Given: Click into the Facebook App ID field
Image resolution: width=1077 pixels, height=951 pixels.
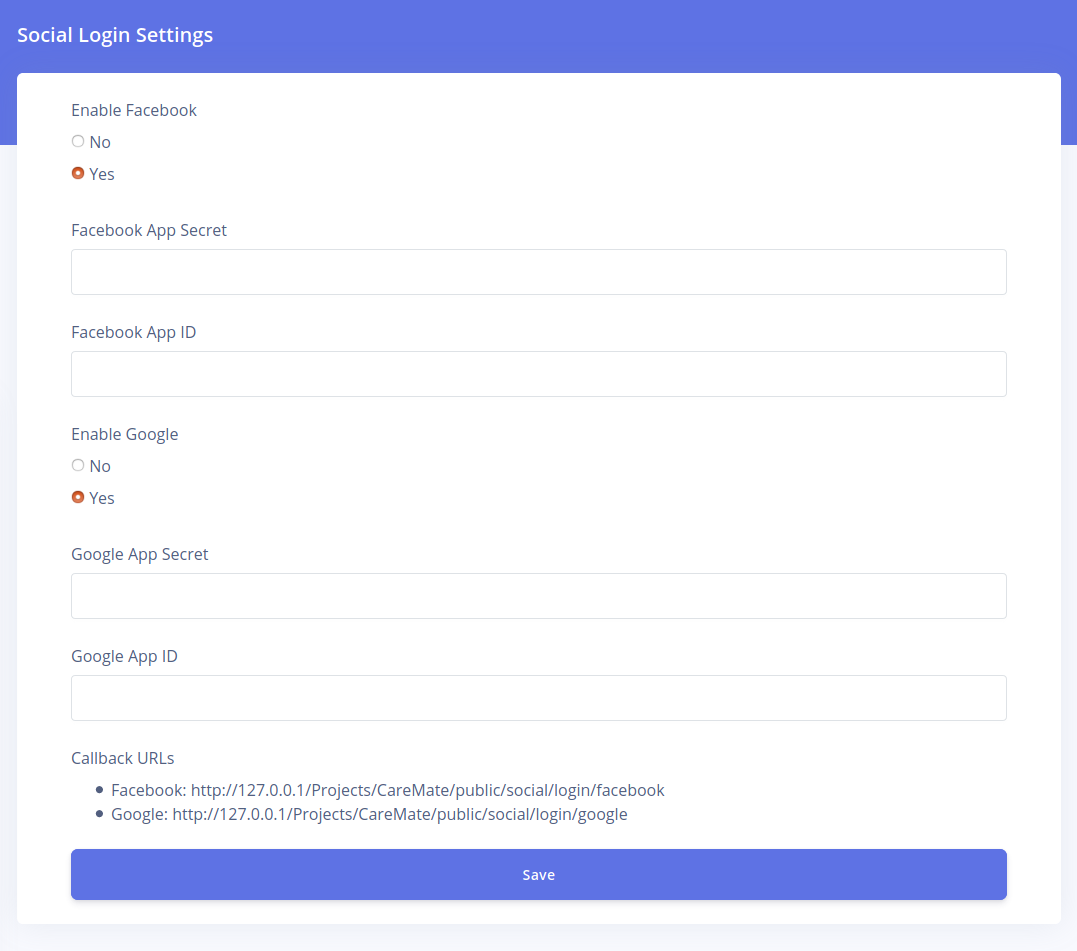Looking at the screenshot, I should [x=538, y=374].
